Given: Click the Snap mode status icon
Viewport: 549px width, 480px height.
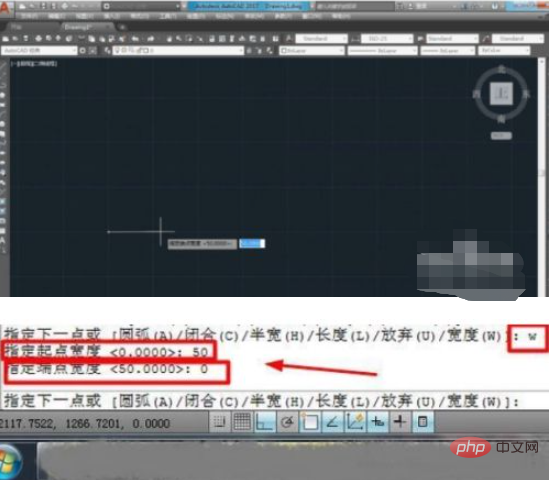Looking at the screenshot, I should click(x=220, y=422).
